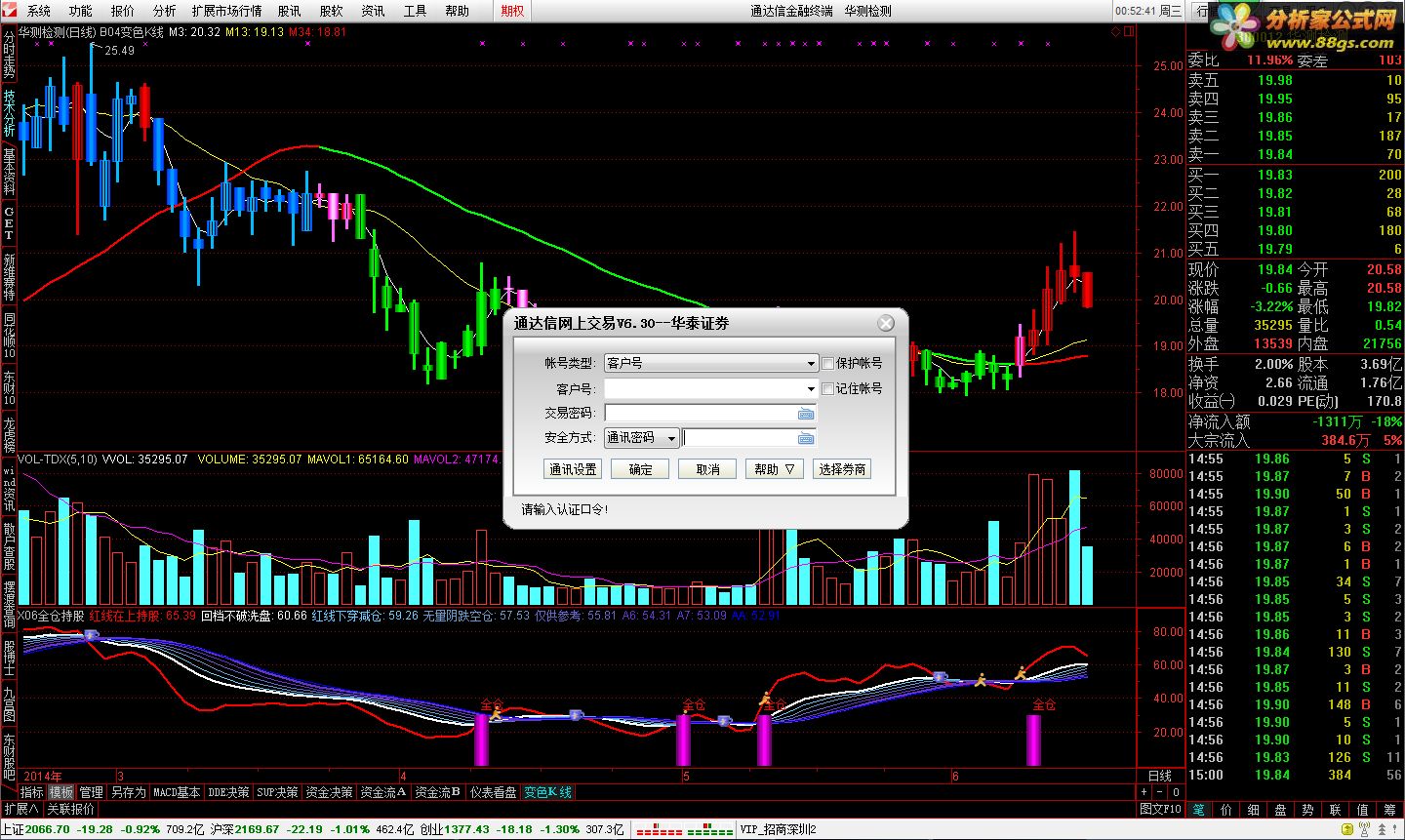Click the 上证 index value 2066.70

pyautogui.click(x=47, y=829)
